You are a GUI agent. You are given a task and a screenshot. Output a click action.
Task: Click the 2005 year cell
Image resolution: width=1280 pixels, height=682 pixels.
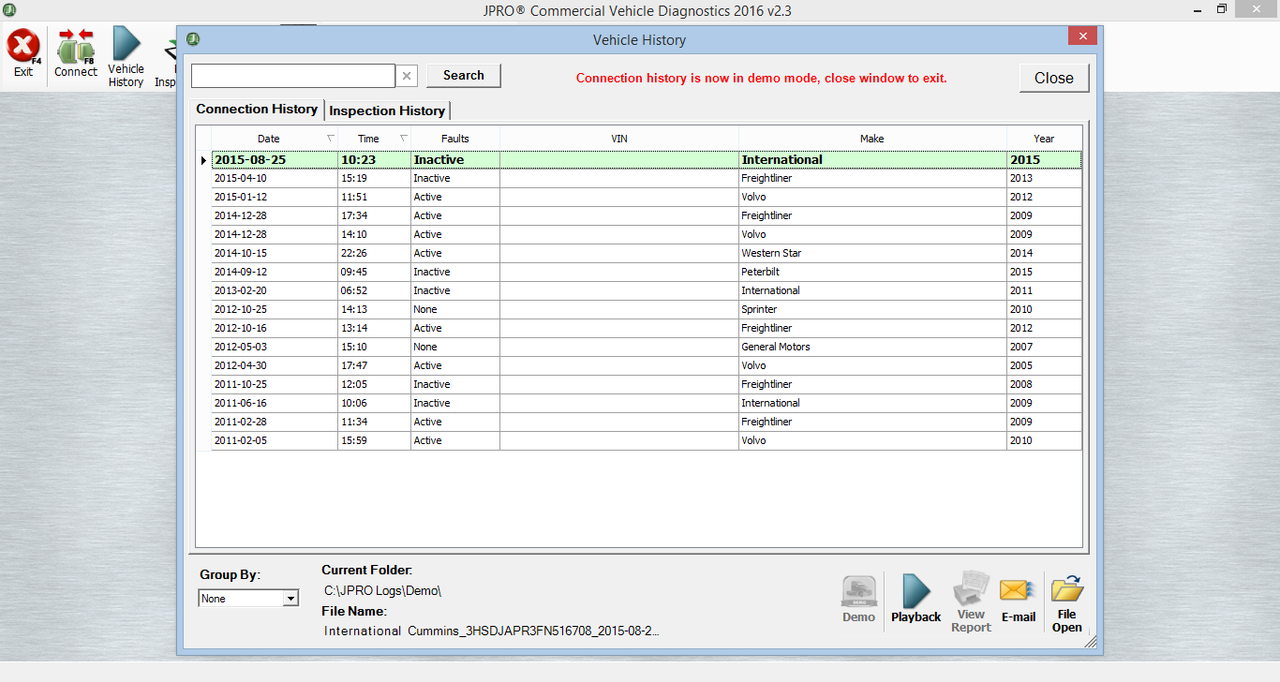click(x=1044, y=365)
